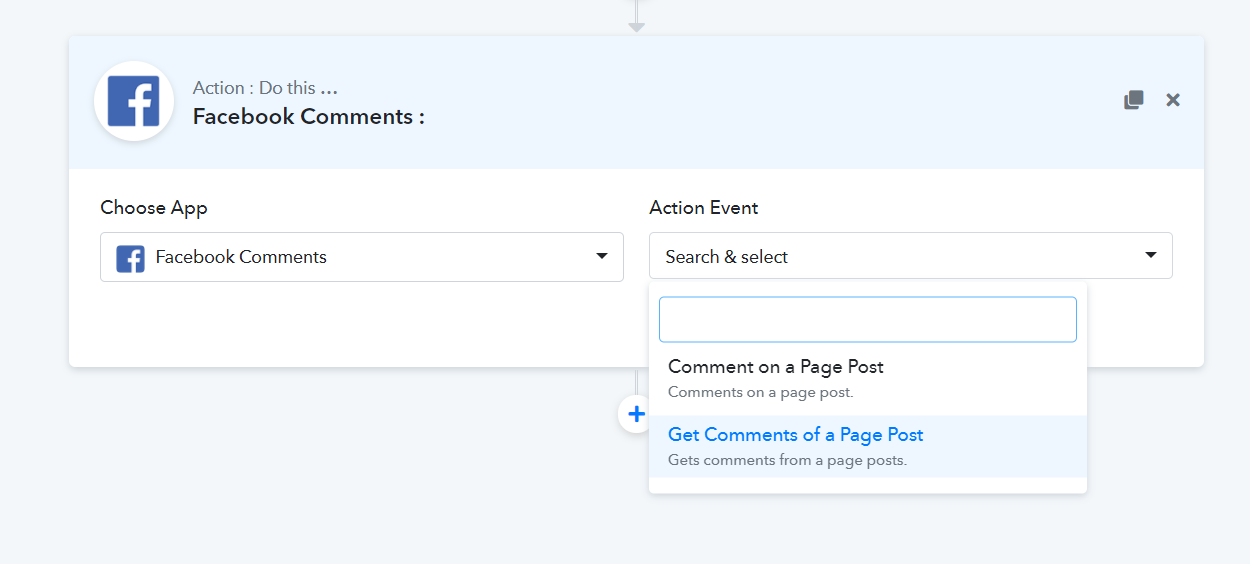Click the 'Action : Do this ...' header text

(265, 88)
